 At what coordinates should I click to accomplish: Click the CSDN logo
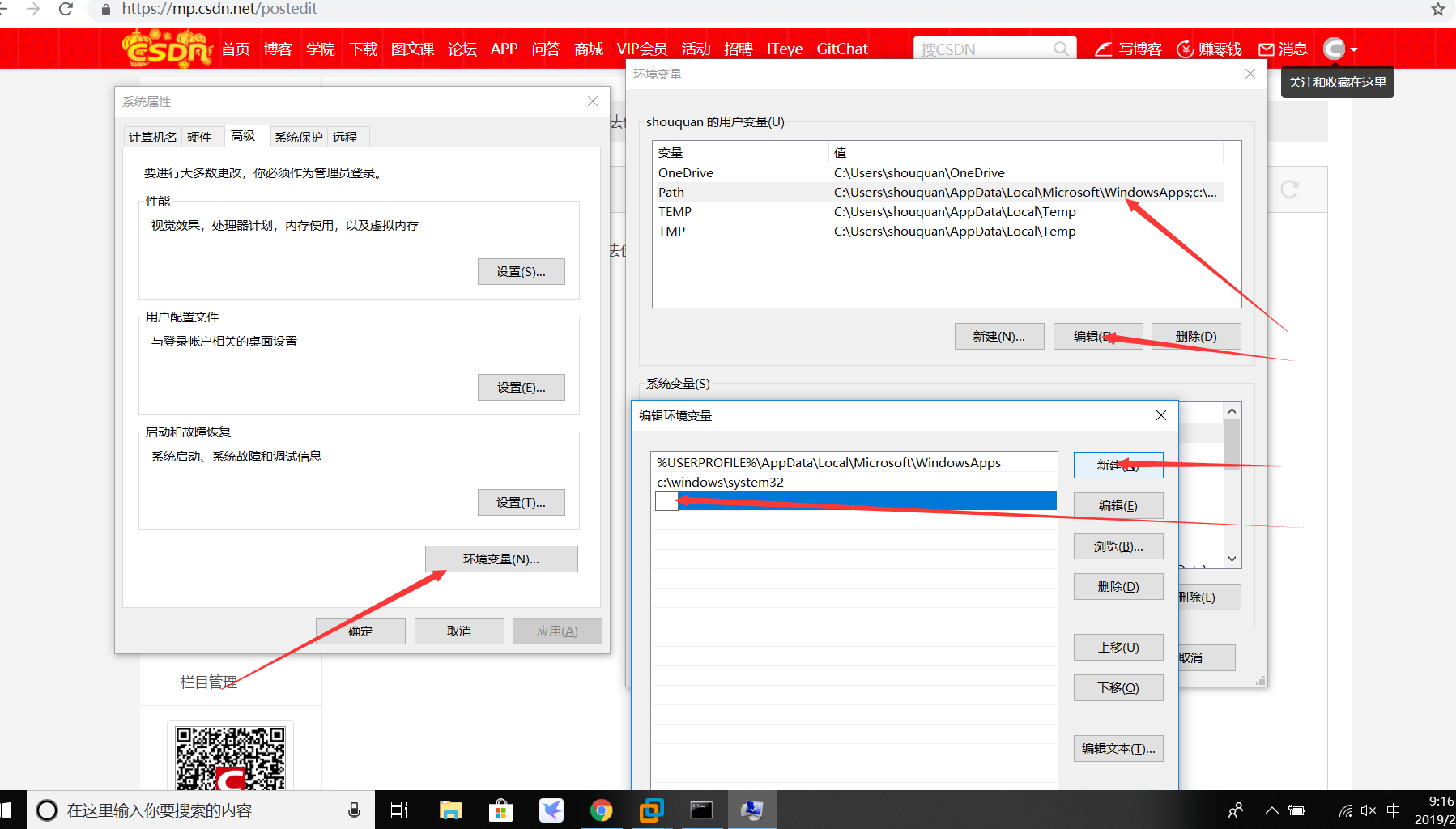pyautogui.click(x=166, y=48)
